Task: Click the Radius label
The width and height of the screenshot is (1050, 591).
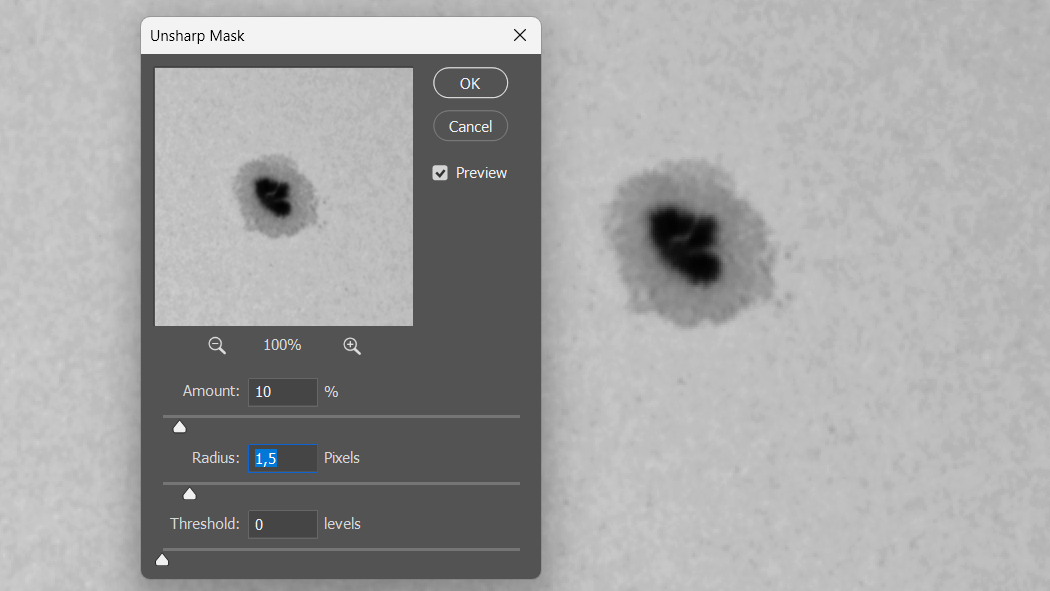Action: (216, 458)
